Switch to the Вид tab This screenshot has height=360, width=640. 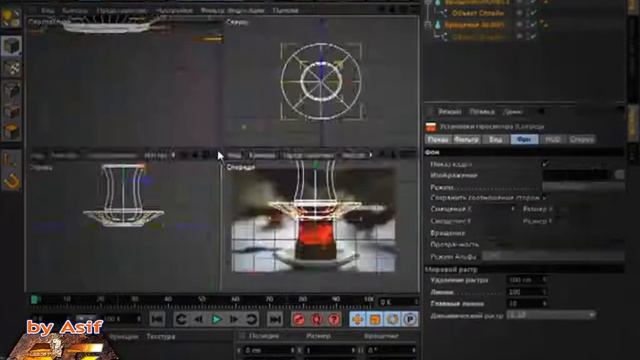[495, 140]
